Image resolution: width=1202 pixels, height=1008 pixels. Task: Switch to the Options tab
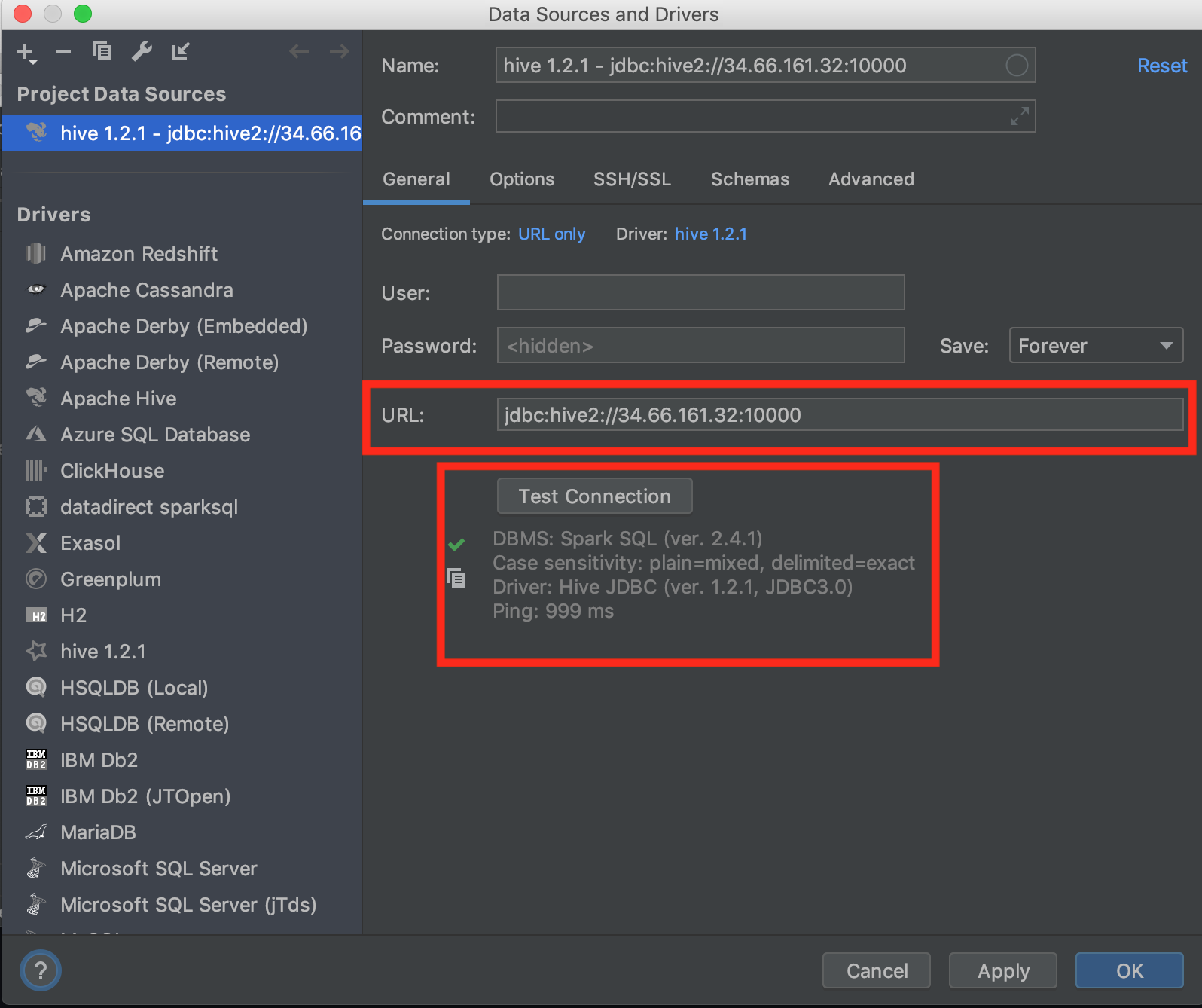tap(522, 179)
